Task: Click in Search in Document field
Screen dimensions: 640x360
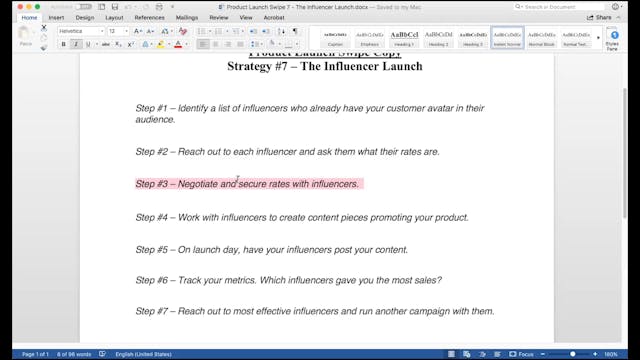Action: click(559, 7)
